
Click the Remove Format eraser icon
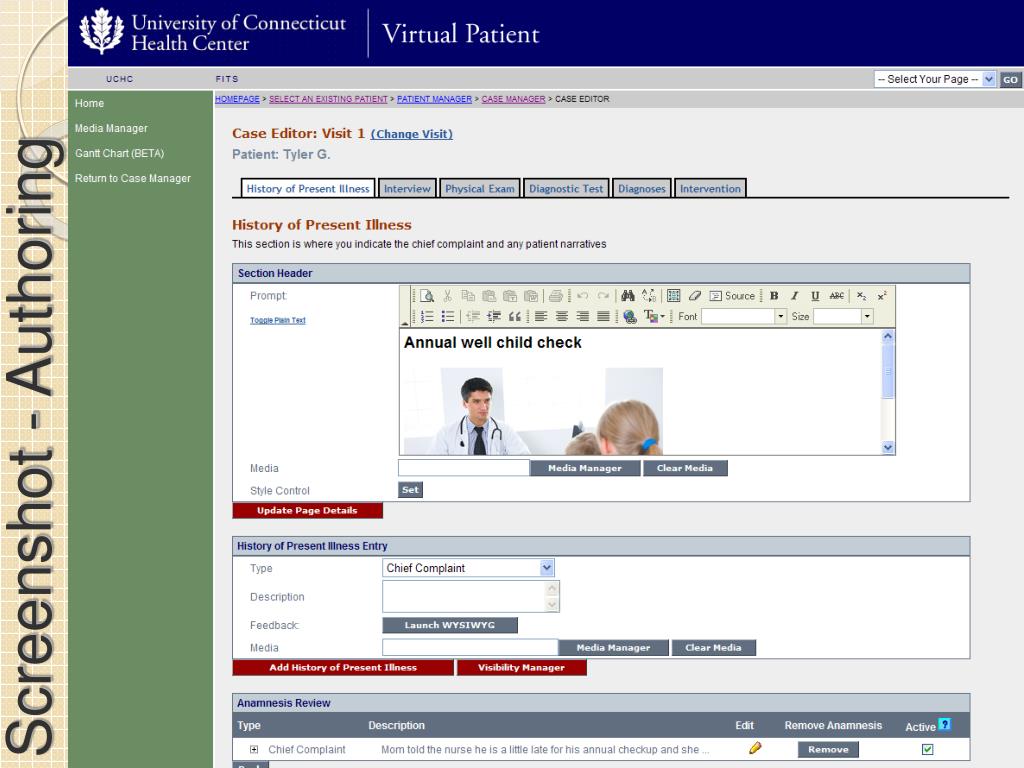pyautogui.click(x=695, y=296)
